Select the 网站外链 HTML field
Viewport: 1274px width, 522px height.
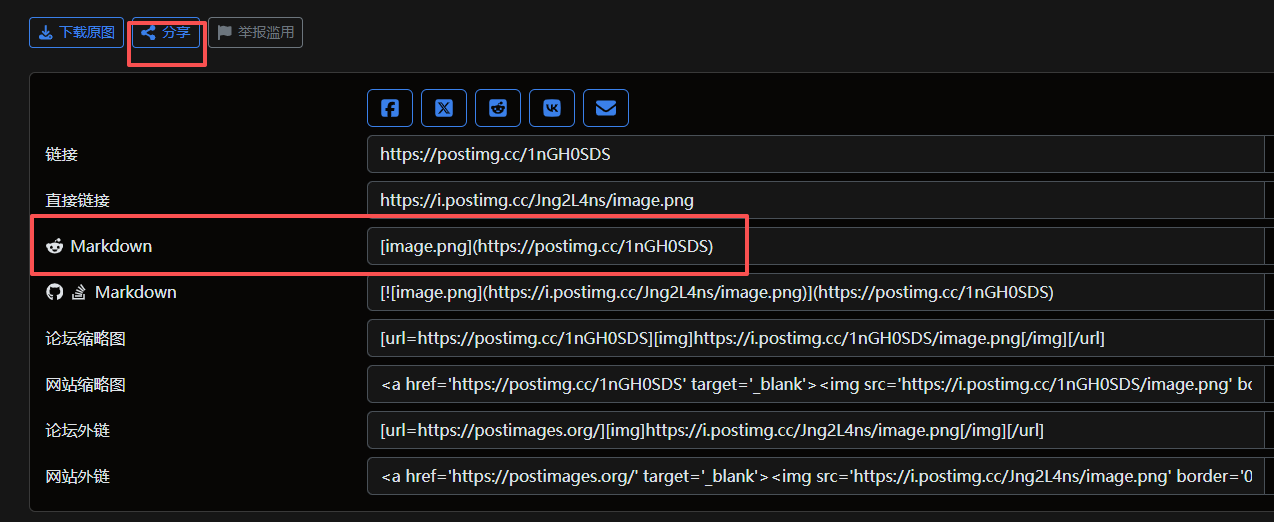(816, 476)
